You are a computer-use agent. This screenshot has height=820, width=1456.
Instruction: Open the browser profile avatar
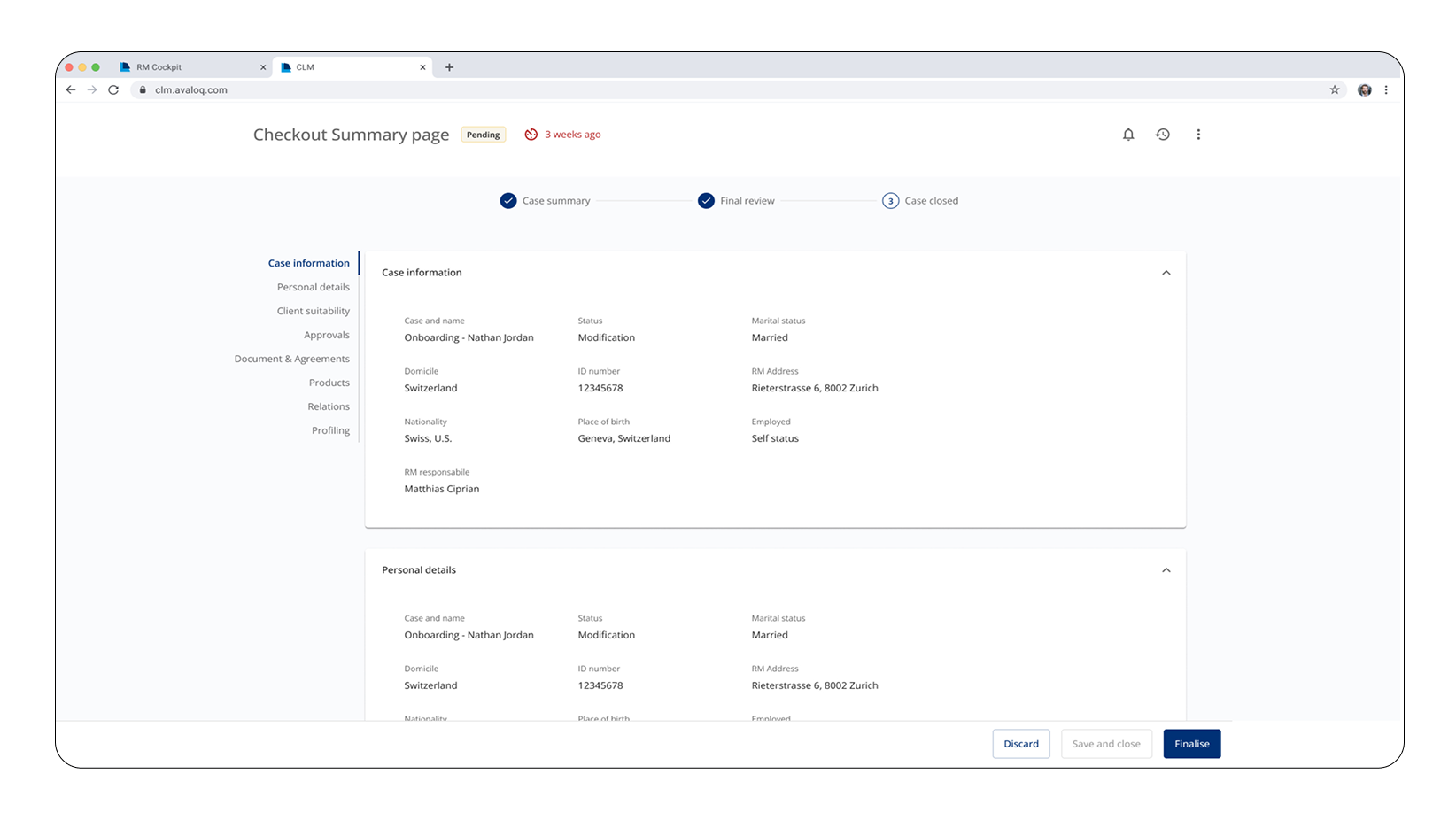coord(1365,89)
